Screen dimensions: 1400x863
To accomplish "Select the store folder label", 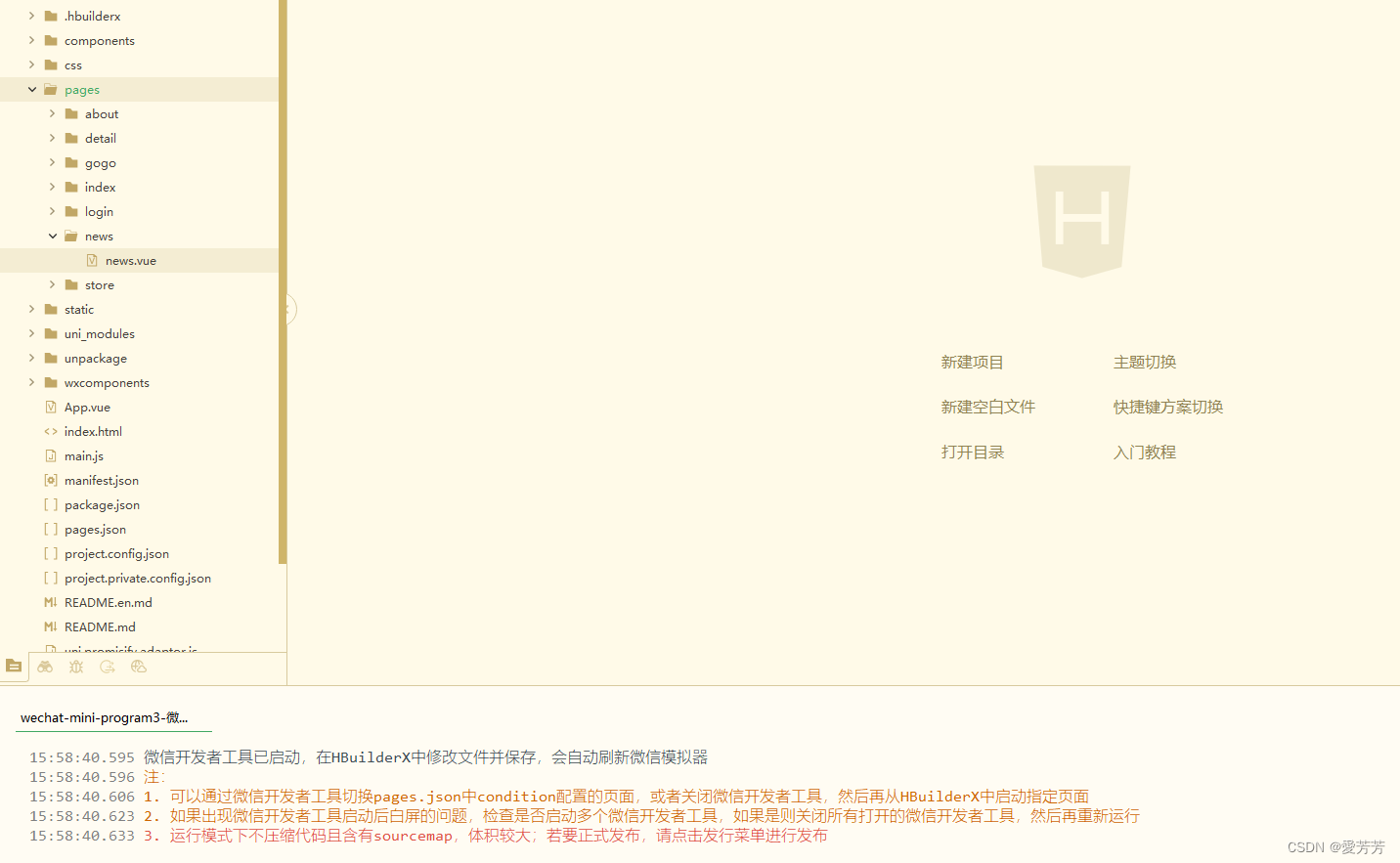I will click(100, 284).
